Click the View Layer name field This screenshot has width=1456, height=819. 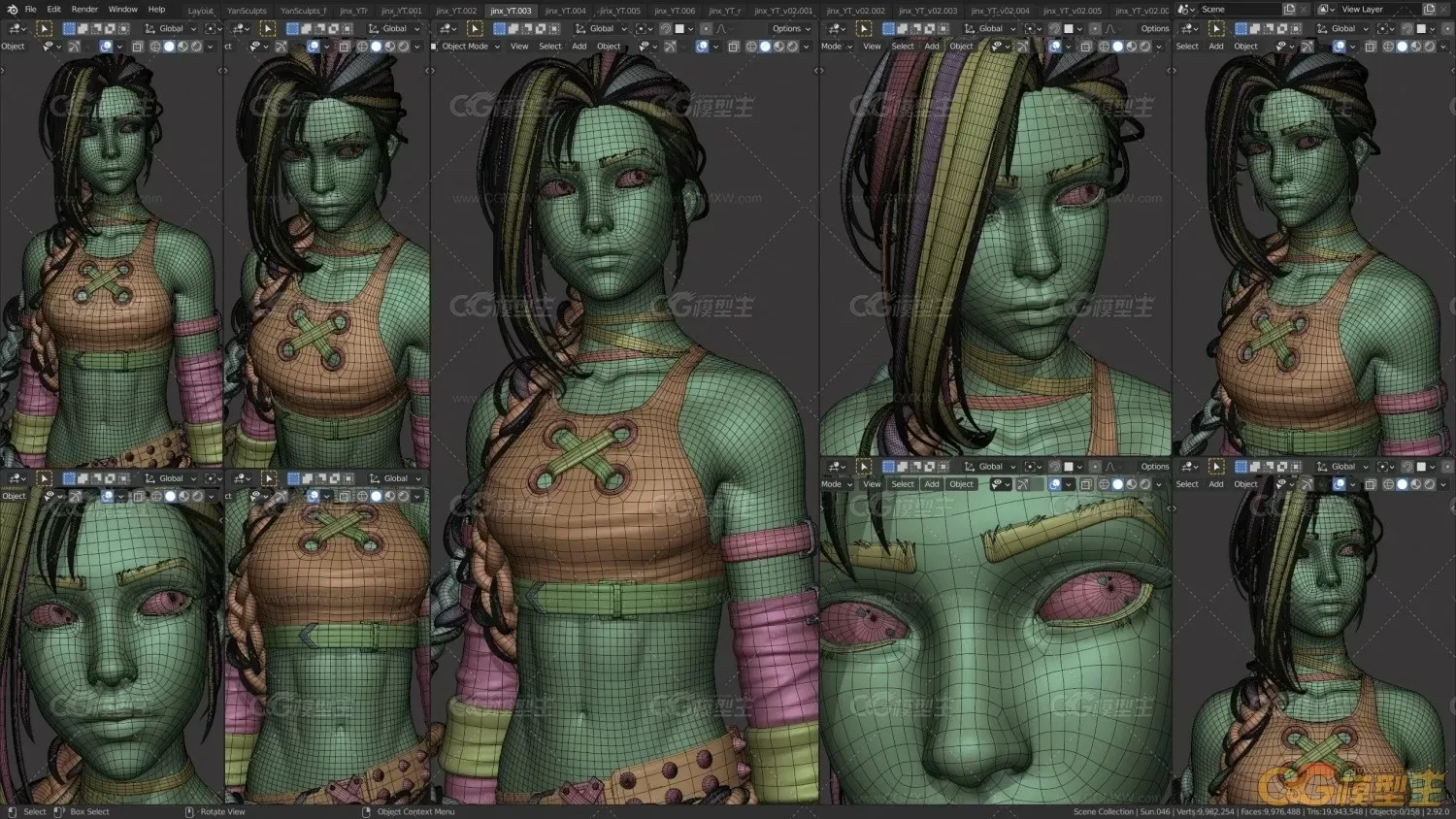pos(1378,9)
